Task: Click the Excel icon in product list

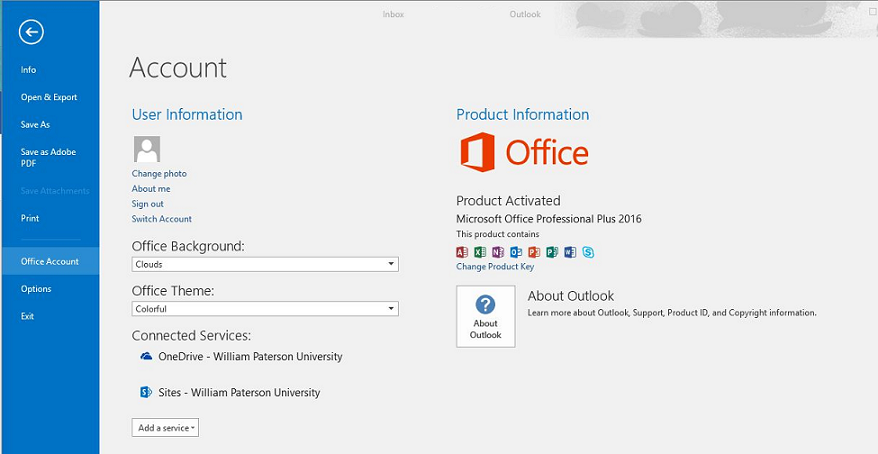Action: (x=480, y=252)
